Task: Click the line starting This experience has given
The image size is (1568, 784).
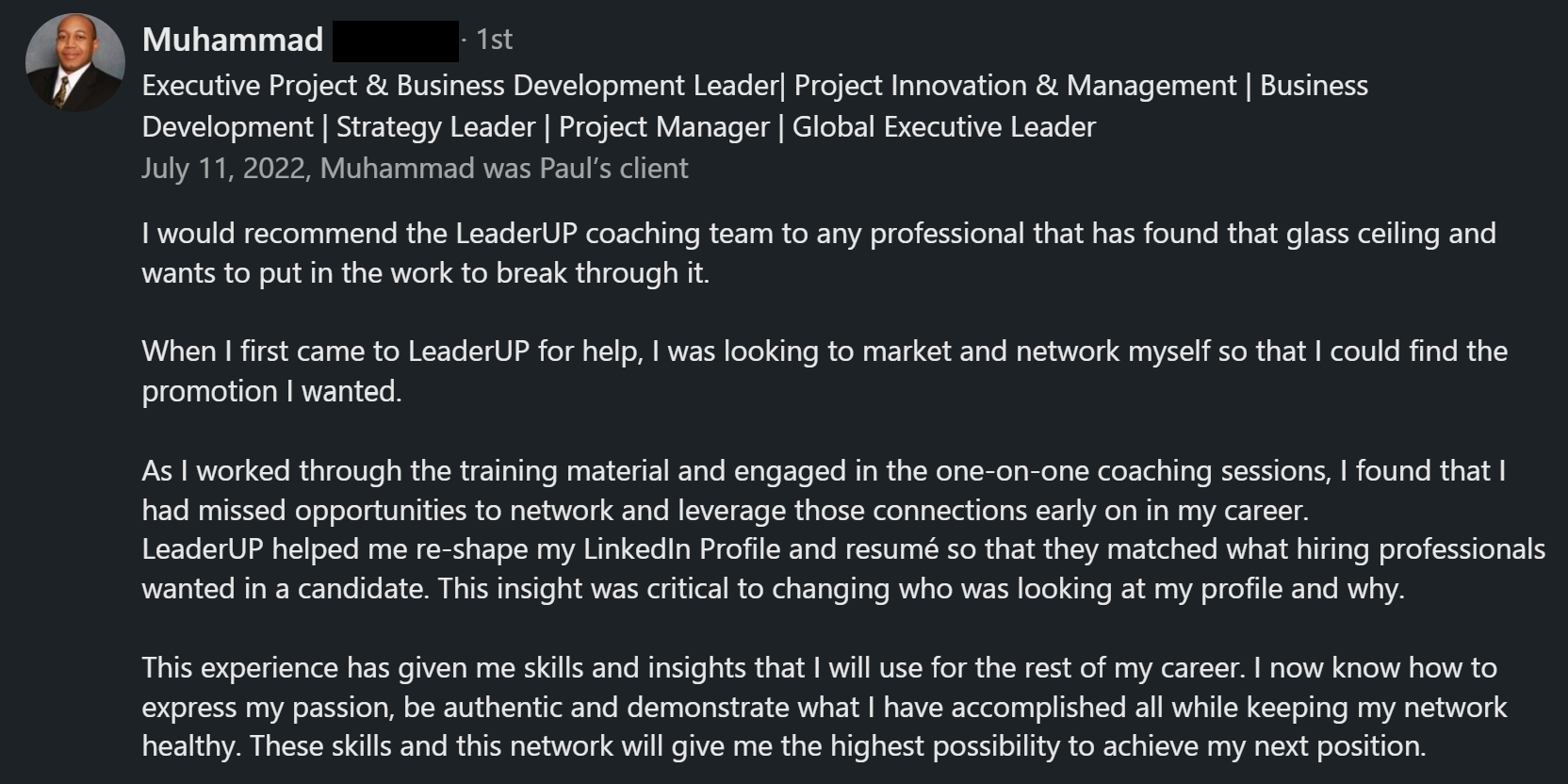Action: coord(819,668)
